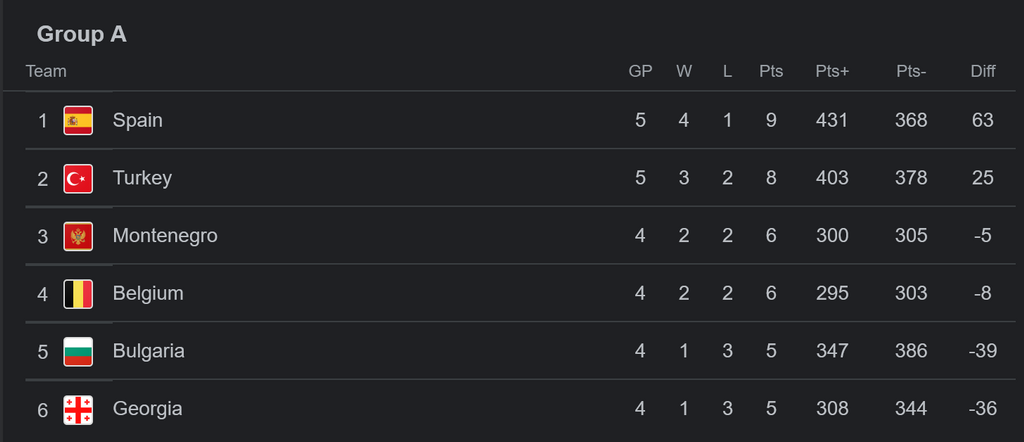Click the Group A heading
The image size is (1024, 442).
(82, 34)
